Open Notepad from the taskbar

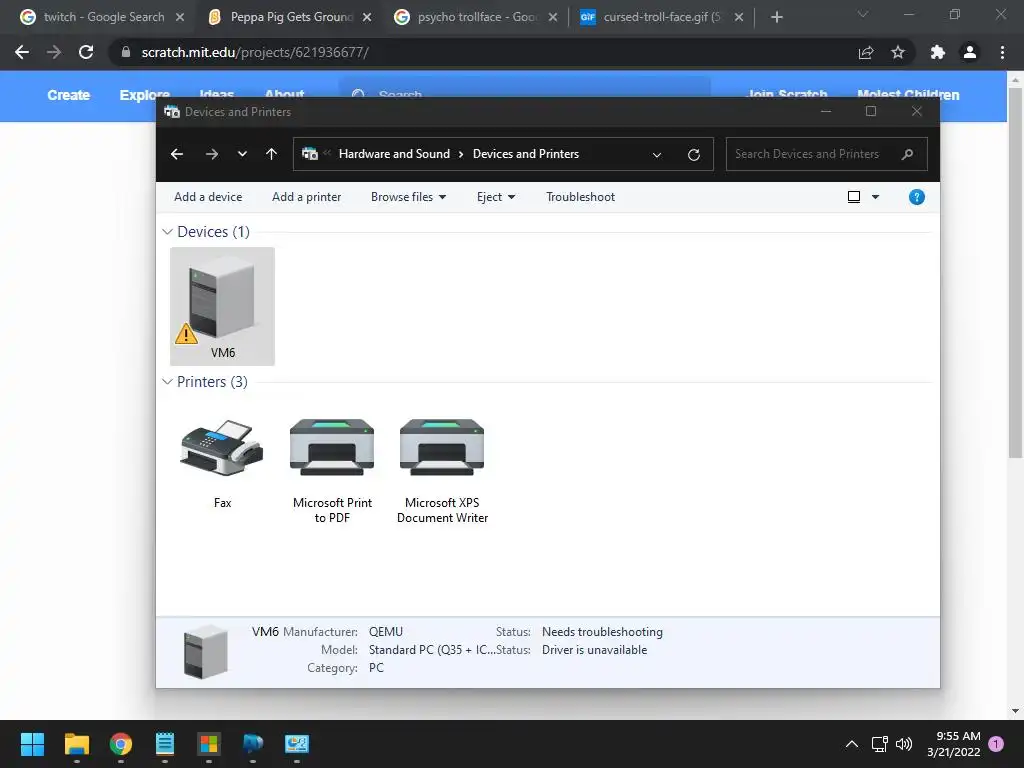point(165,744)
